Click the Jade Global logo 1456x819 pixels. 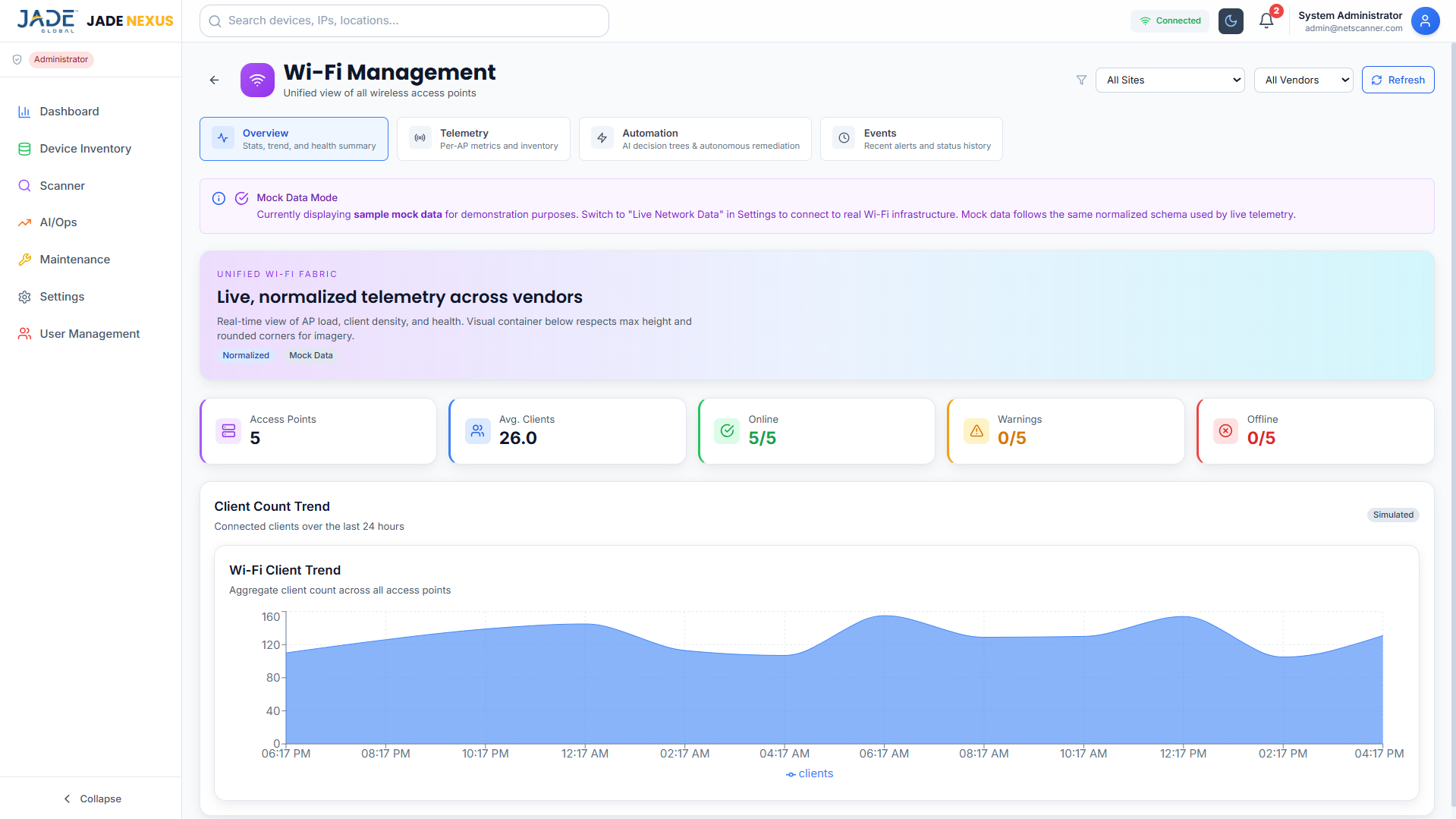47,20
